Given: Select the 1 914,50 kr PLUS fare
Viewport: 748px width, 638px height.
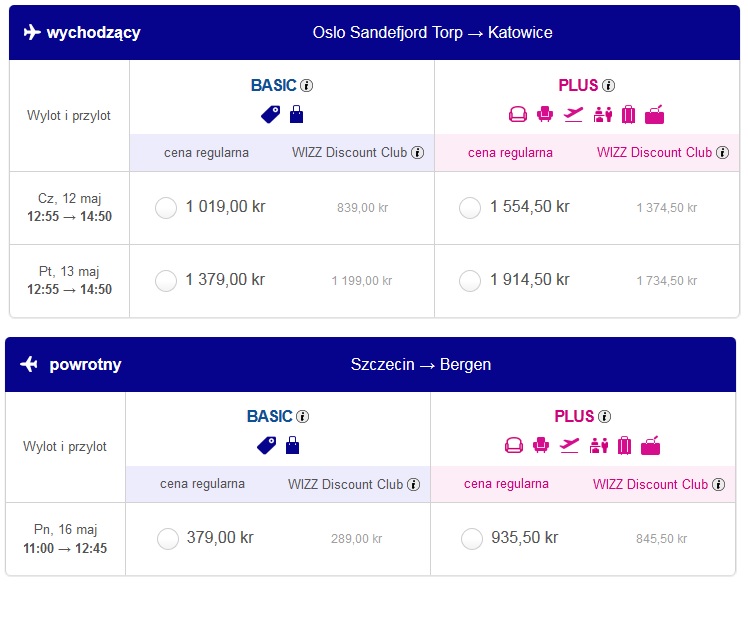Looking at the screenshot, I should pyautogui.click(x=470, y=281).
